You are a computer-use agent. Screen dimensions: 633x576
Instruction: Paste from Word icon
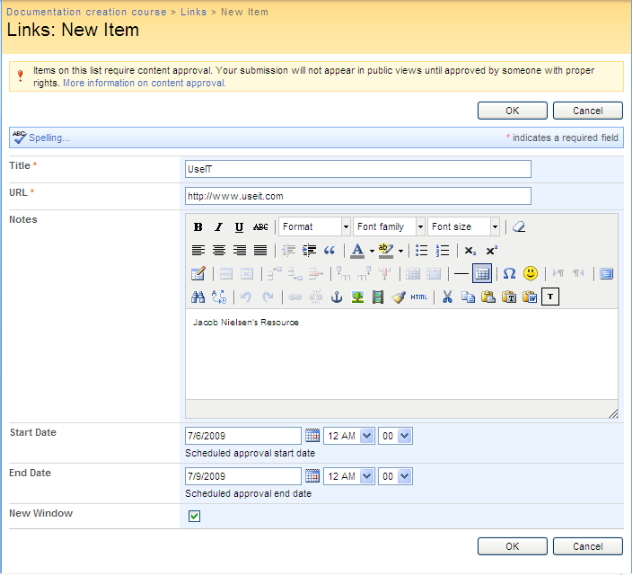pyautogui.click(x=530, y=297)
